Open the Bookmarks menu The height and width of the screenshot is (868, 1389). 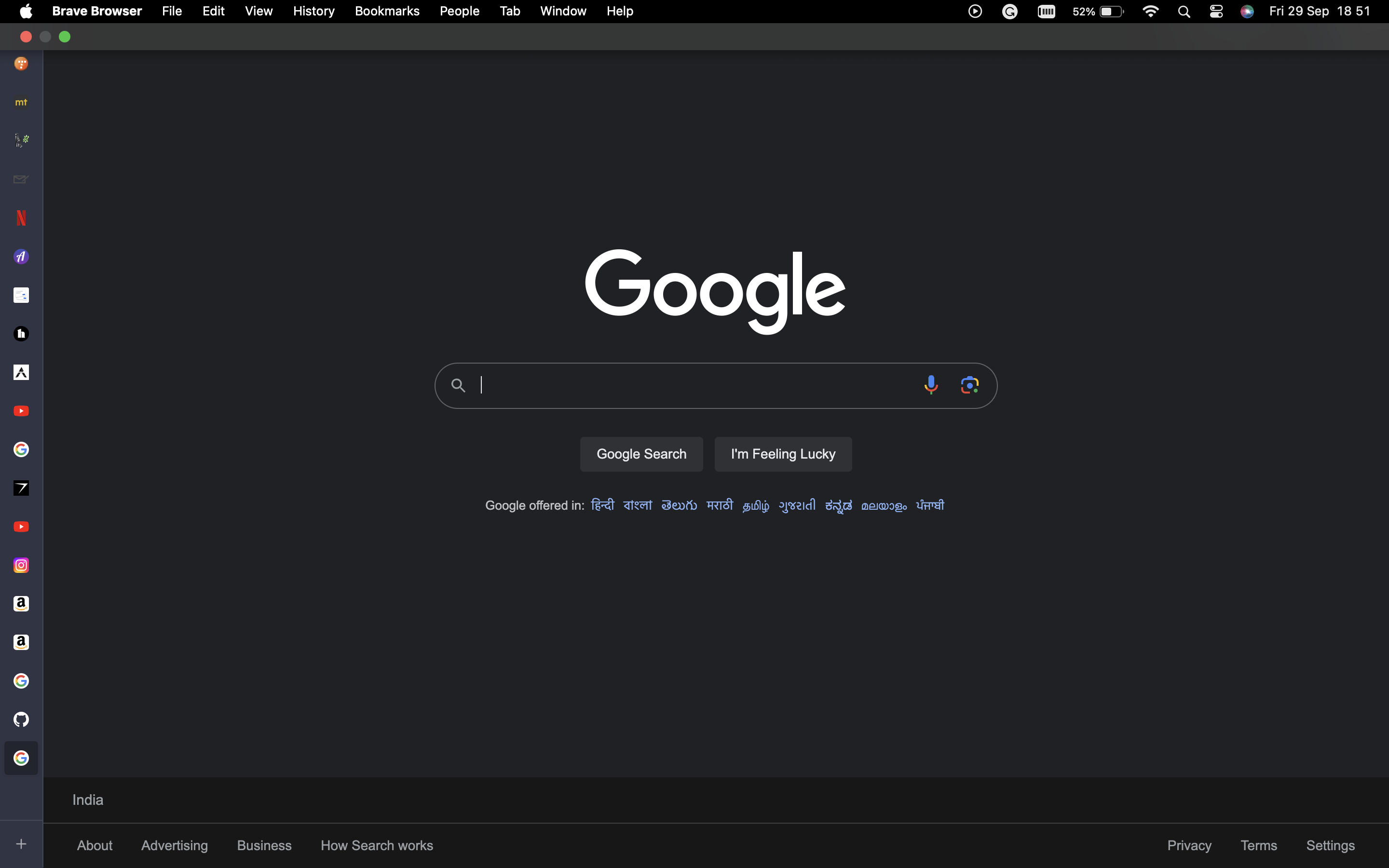387,11
